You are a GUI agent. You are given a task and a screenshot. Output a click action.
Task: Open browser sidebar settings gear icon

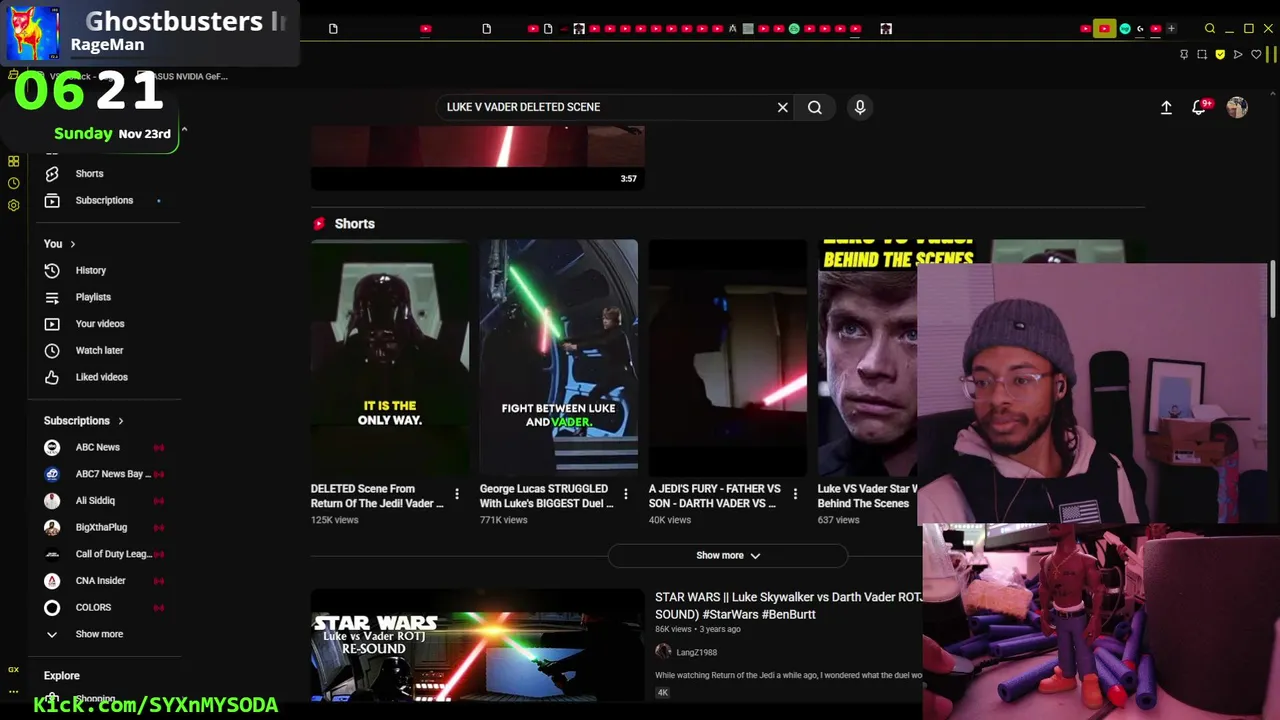(14, 205)
